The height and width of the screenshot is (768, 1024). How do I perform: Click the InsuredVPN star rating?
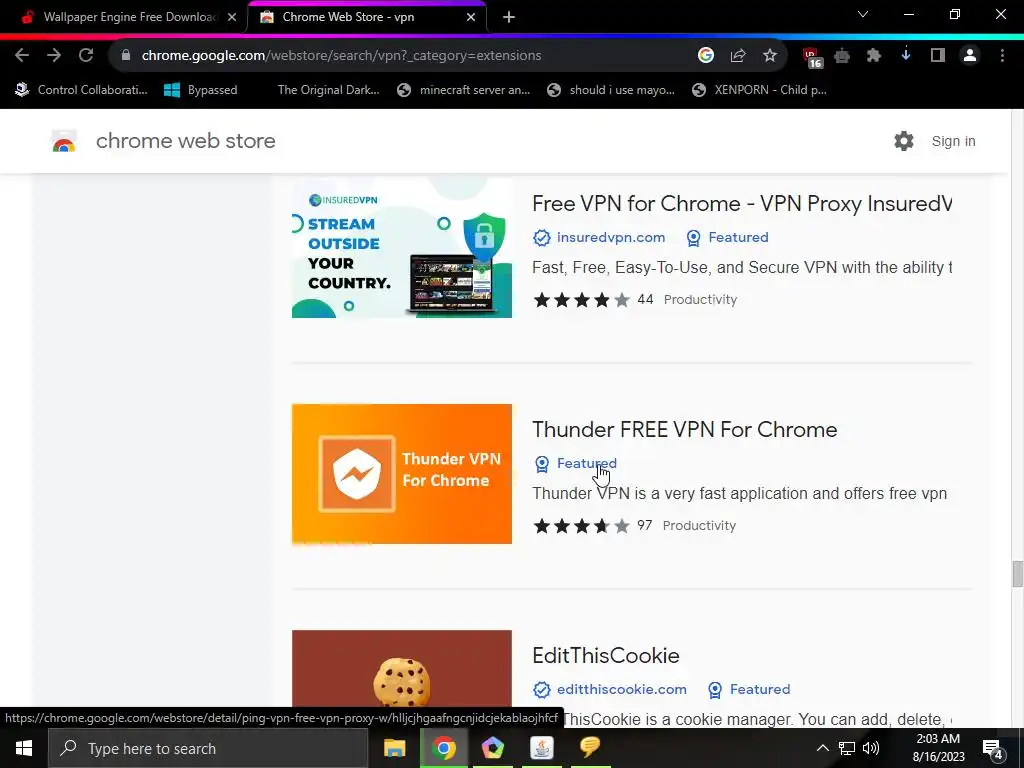582,300
